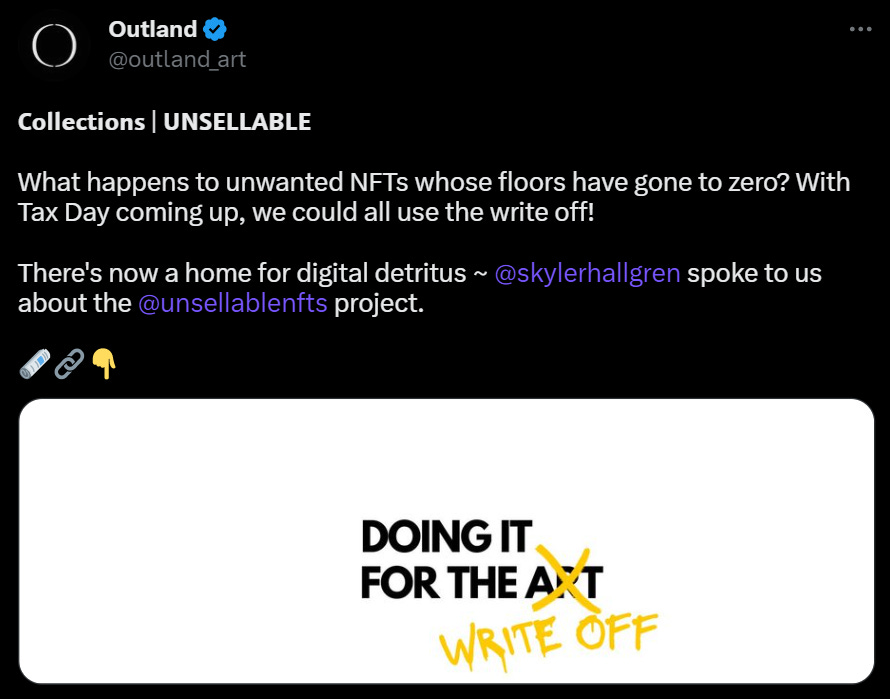Open the @unsellablenfts mention link
The height and width of the screenshot is (699, 890).
pos(234,303)
